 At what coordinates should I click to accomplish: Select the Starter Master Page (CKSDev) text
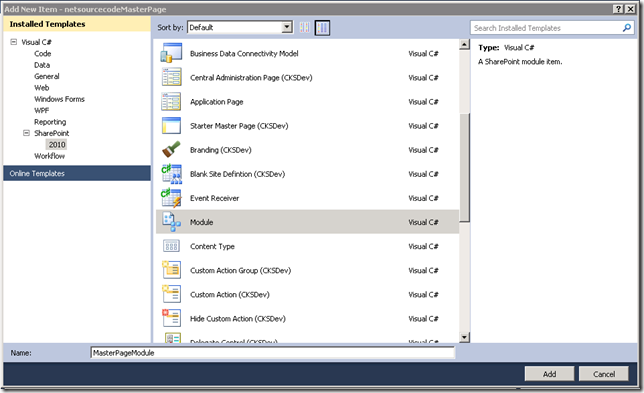click(239, 126)
